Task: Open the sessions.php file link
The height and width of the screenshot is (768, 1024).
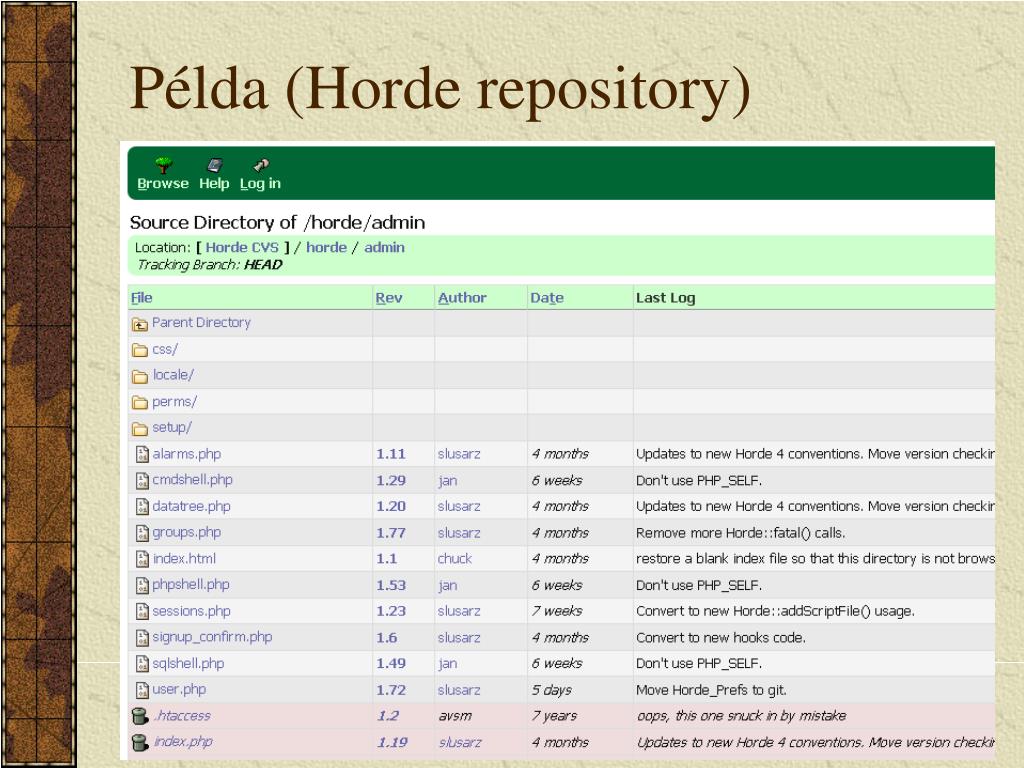Action: click(x=191, y=611)
